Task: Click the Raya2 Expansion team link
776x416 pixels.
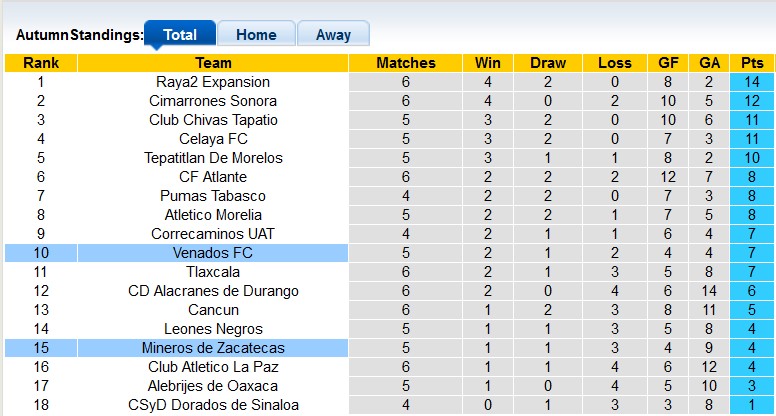Action: click(x=213, y=82)
